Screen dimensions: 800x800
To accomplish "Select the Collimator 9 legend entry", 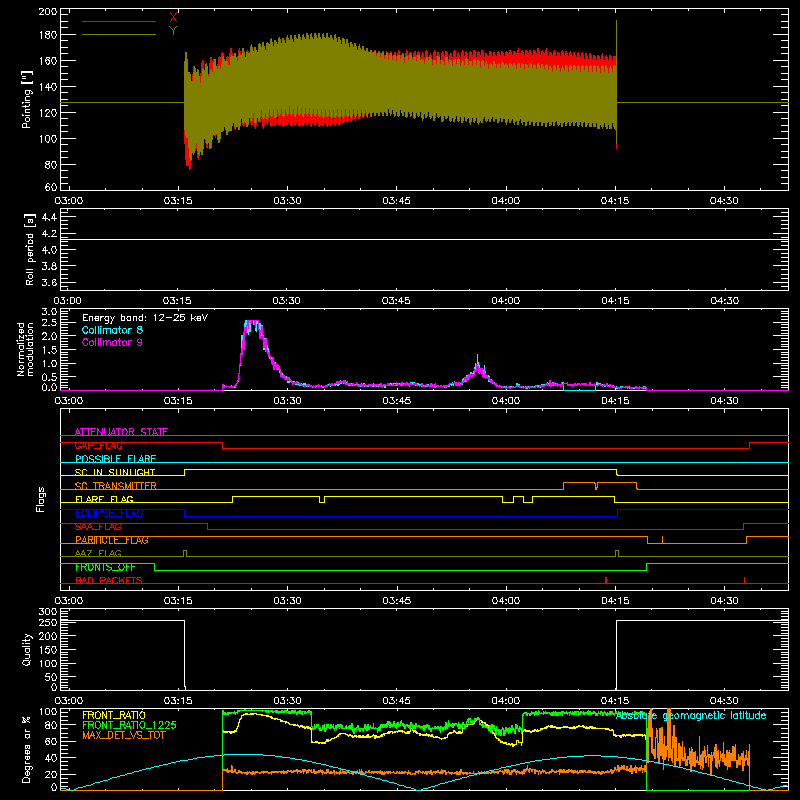I will [112, 342].
